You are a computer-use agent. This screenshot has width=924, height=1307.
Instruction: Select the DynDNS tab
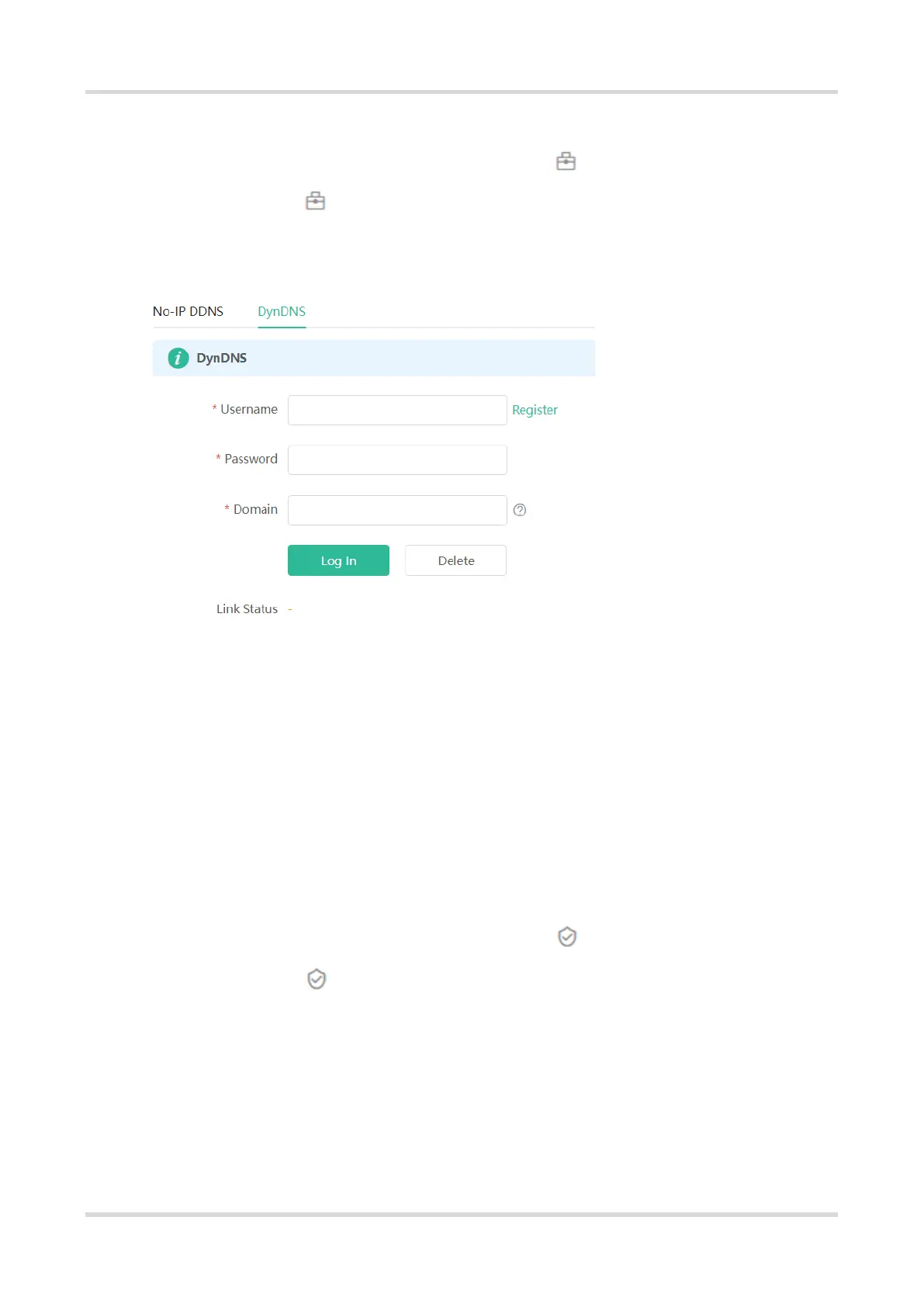coord(282,311)
